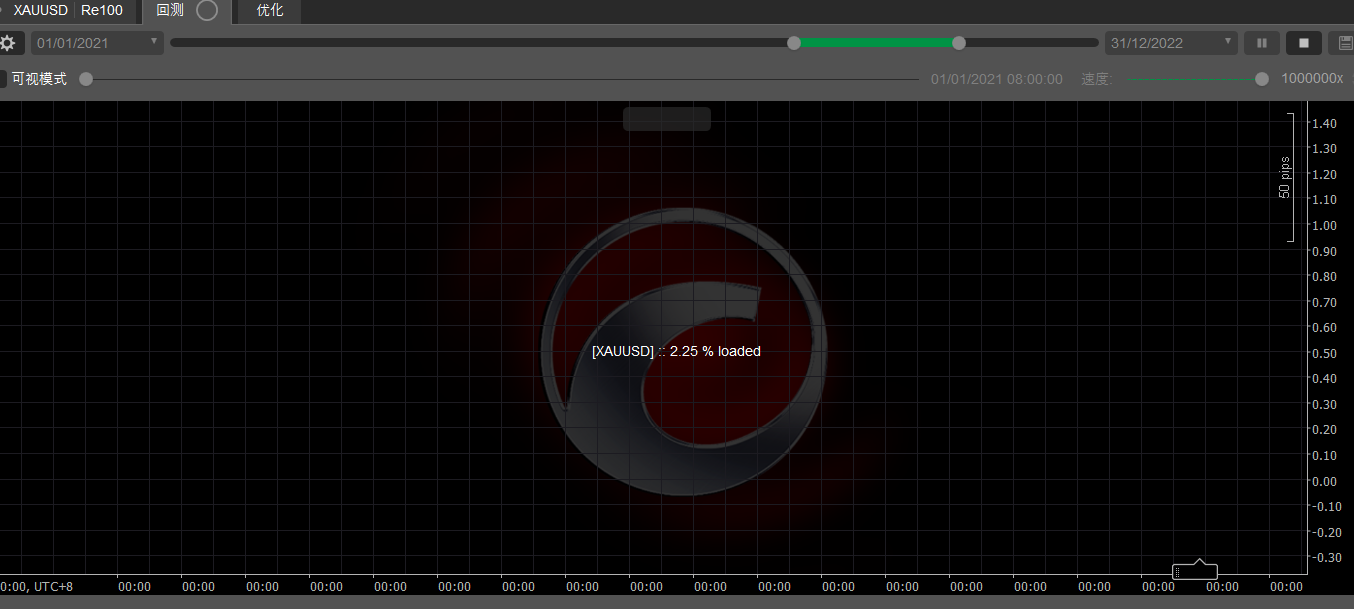Click the save report floppy icon
This screenshot has width=1354, height=609.
(x=1344, y=43)
